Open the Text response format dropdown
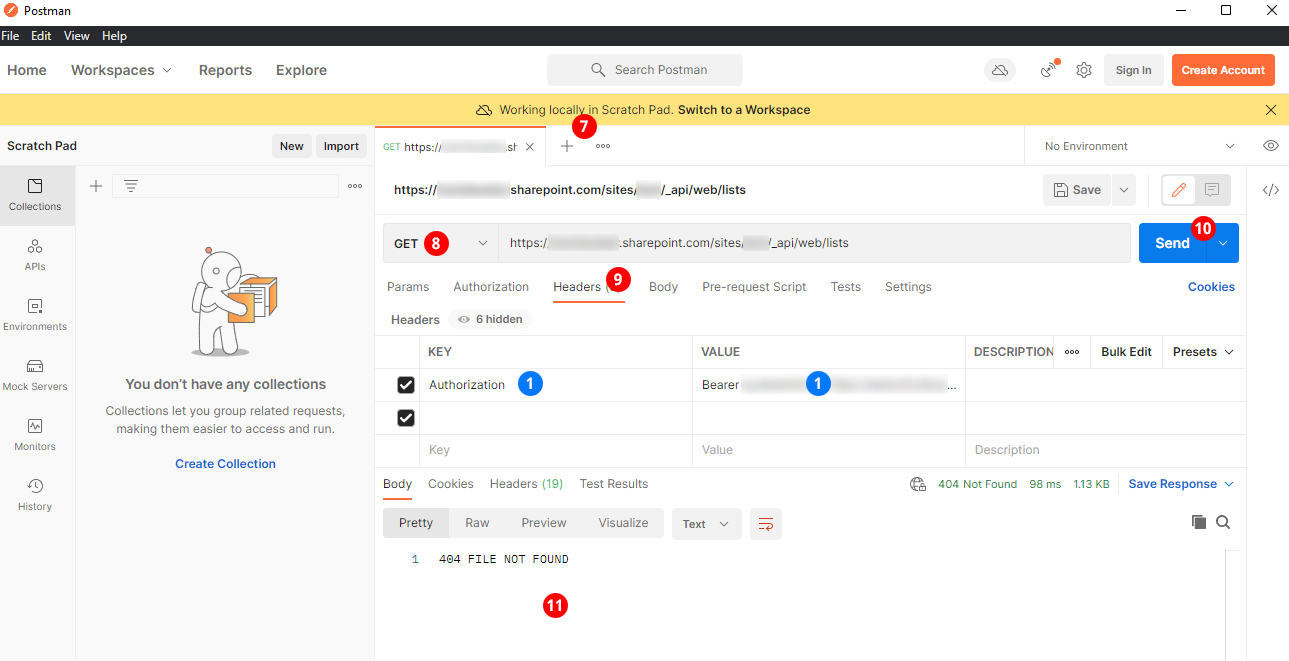The image size is (1289, 661). (x=707, y=524)
